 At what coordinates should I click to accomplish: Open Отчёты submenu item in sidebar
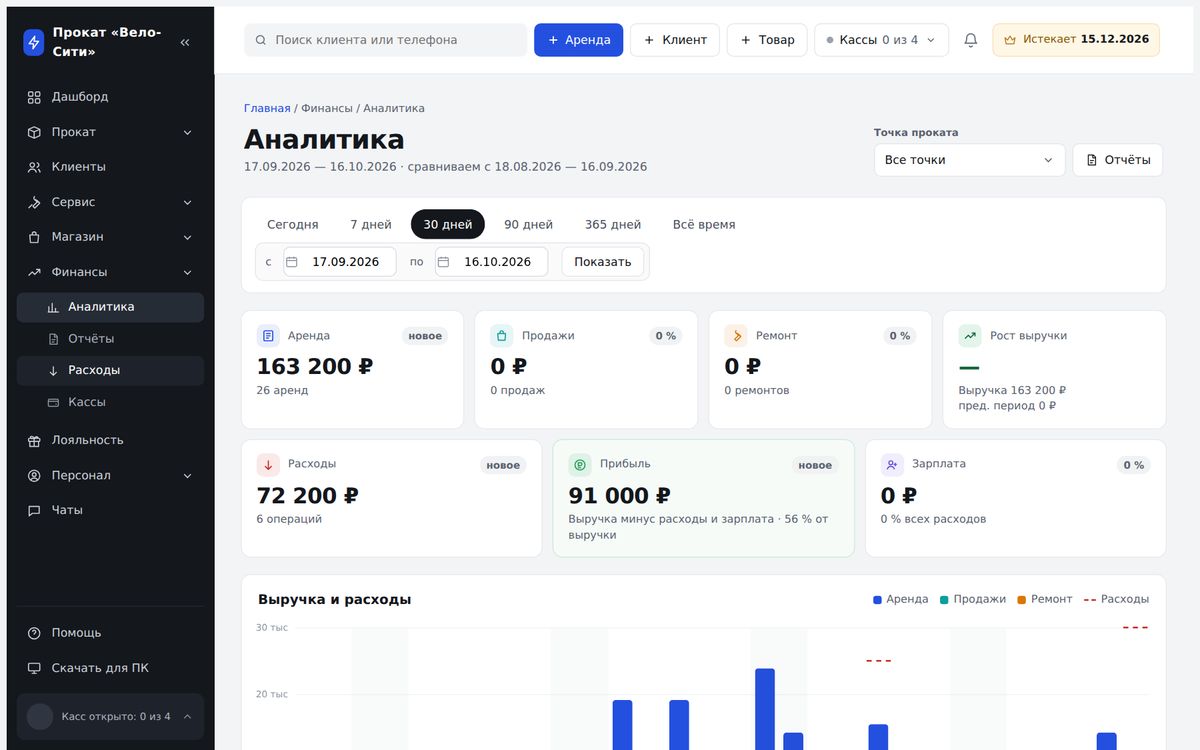[110, 339]
